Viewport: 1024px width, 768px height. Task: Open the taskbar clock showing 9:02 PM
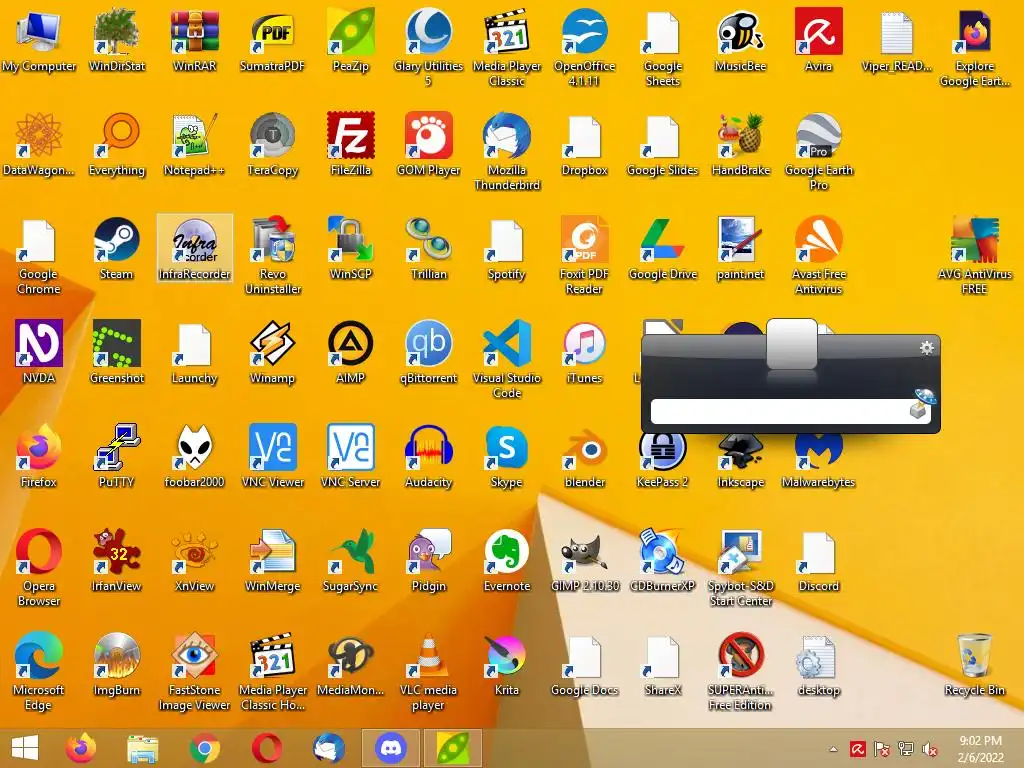pyautogui.click(x=980, y=749)
